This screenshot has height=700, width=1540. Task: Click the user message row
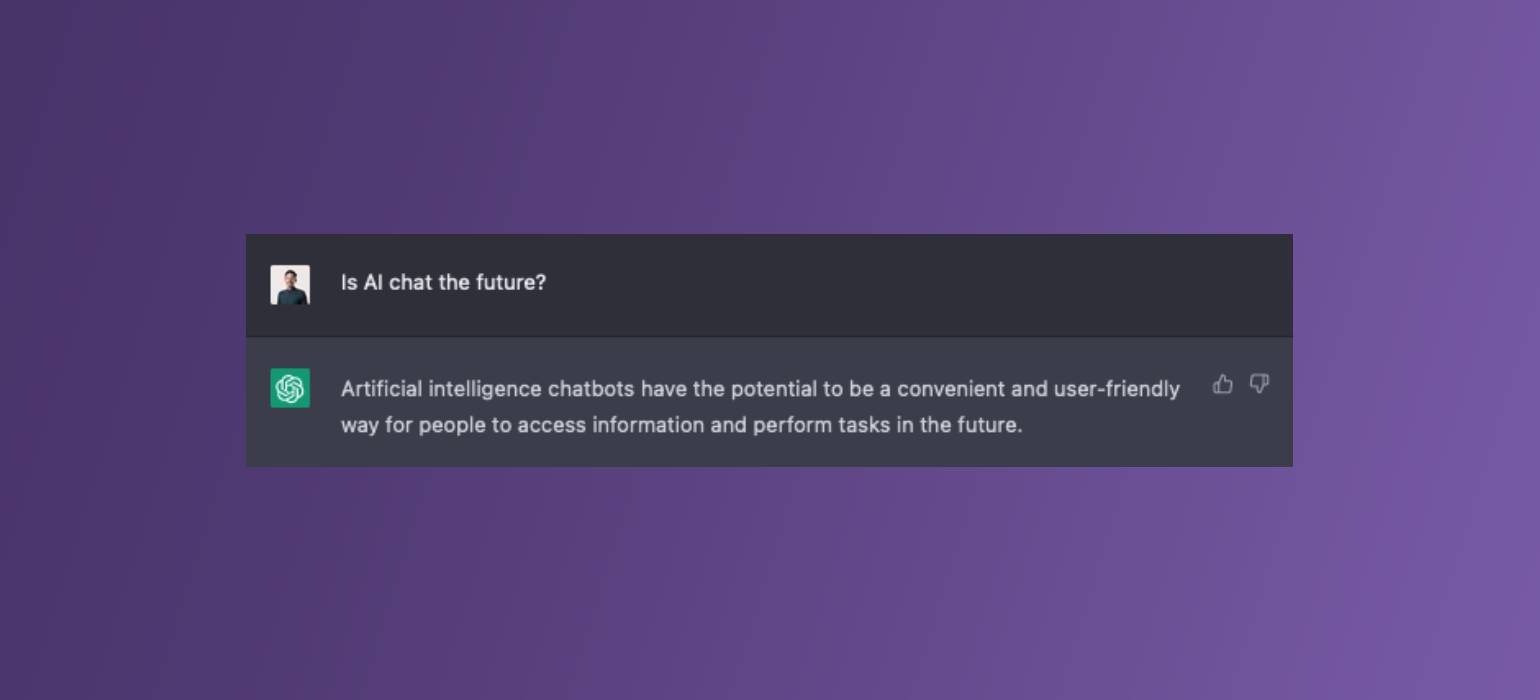pos(770,284)
